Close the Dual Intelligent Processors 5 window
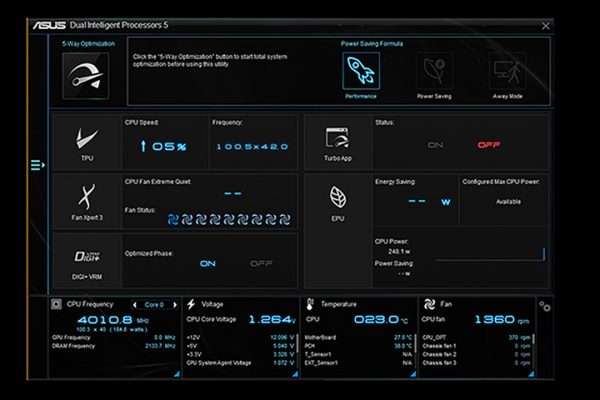The height and width of the screenshot is (400, 600). (546, 26)
